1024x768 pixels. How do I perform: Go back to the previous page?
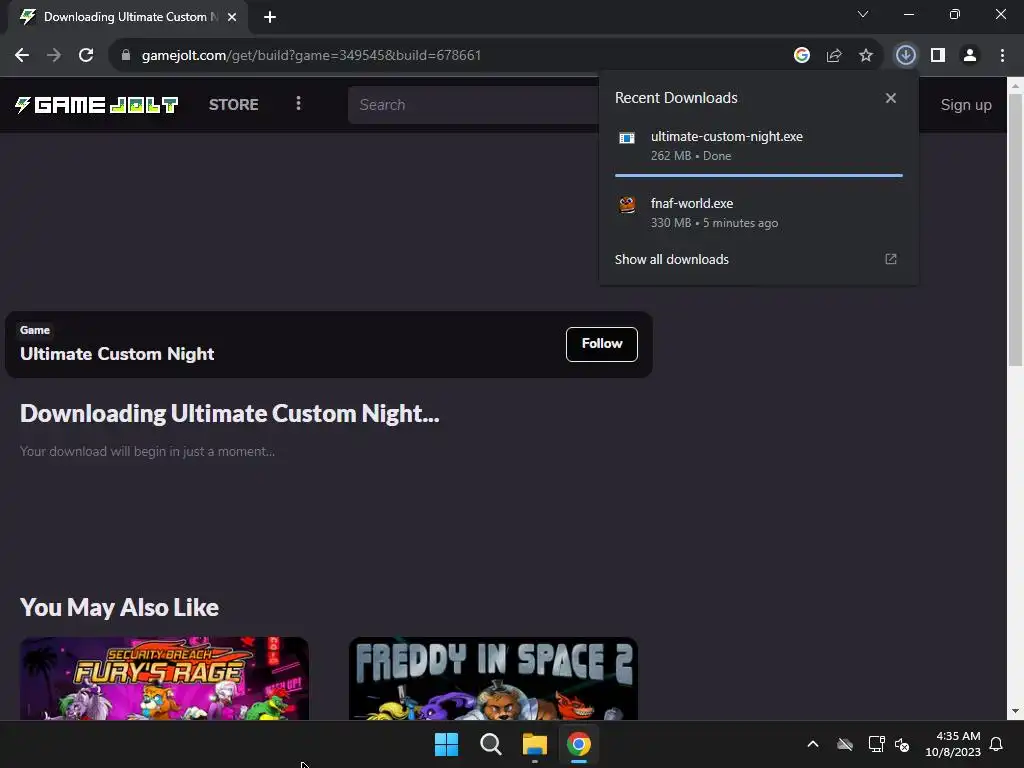click(x=22, y=56)
